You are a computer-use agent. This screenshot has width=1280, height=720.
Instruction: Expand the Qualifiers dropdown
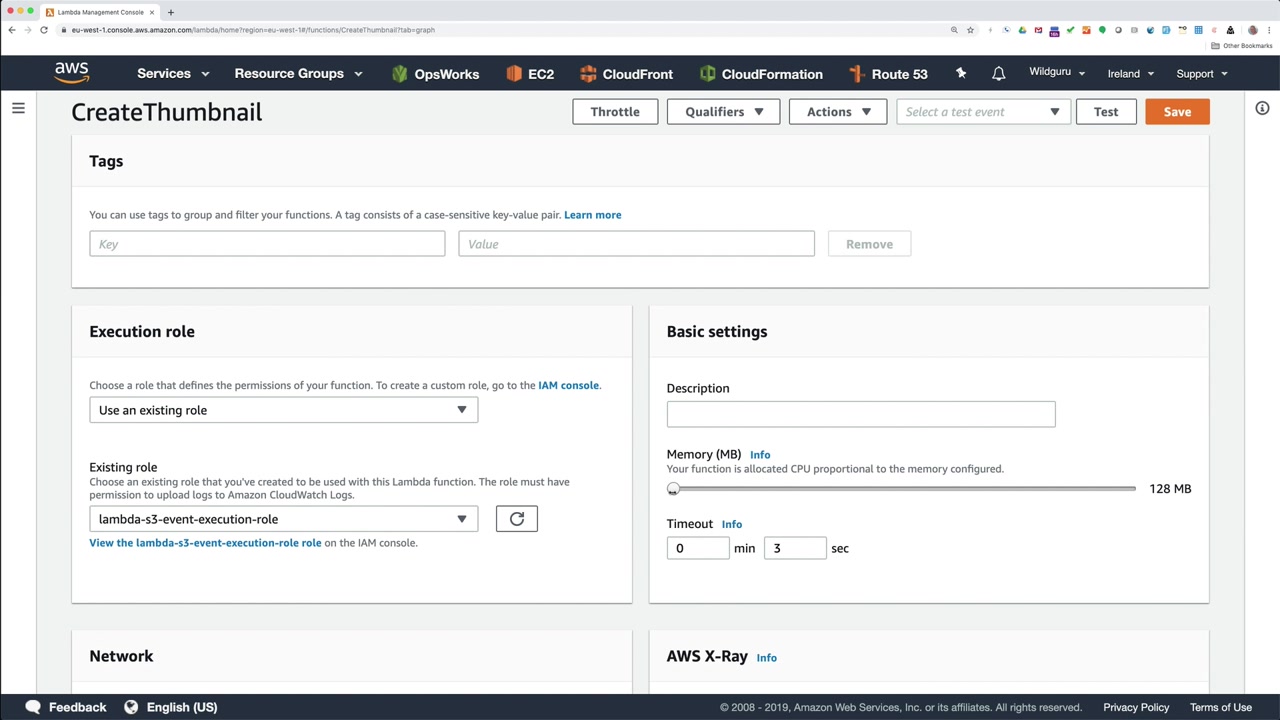723,112
